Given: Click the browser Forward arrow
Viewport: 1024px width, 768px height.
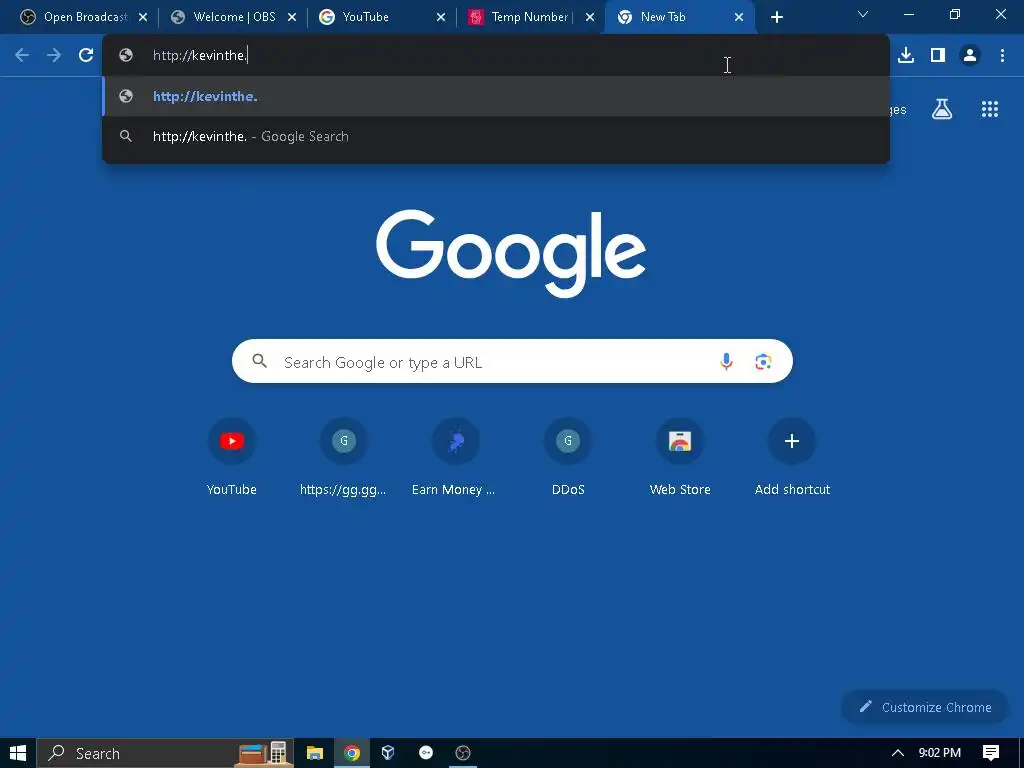Looking at the screenshot, I should [x=54, y=56].
